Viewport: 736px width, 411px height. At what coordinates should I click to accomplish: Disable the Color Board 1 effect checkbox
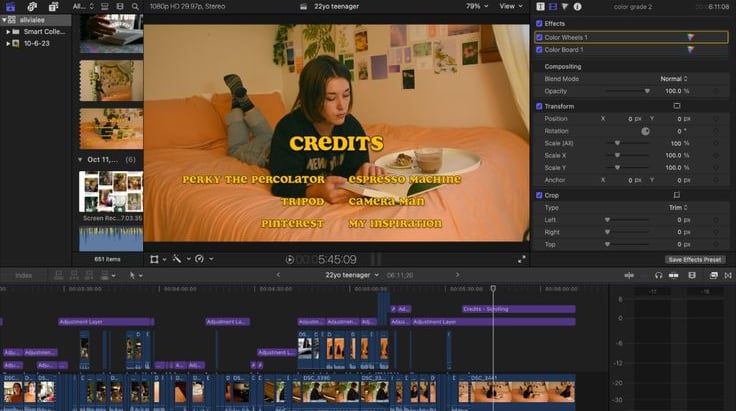[539, 49]
